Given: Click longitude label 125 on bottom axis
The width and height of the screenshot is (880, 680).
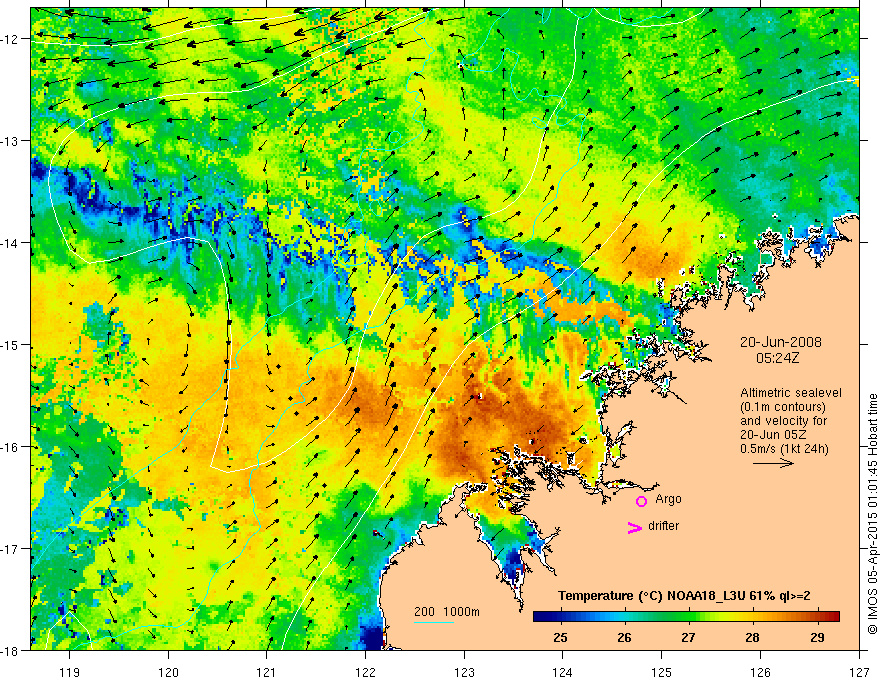Looking at the screenshot, I should [x=662, y=672].
